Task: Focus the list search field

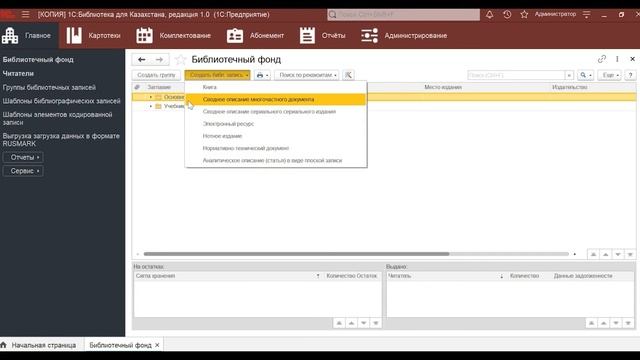Action: [516, 75]
